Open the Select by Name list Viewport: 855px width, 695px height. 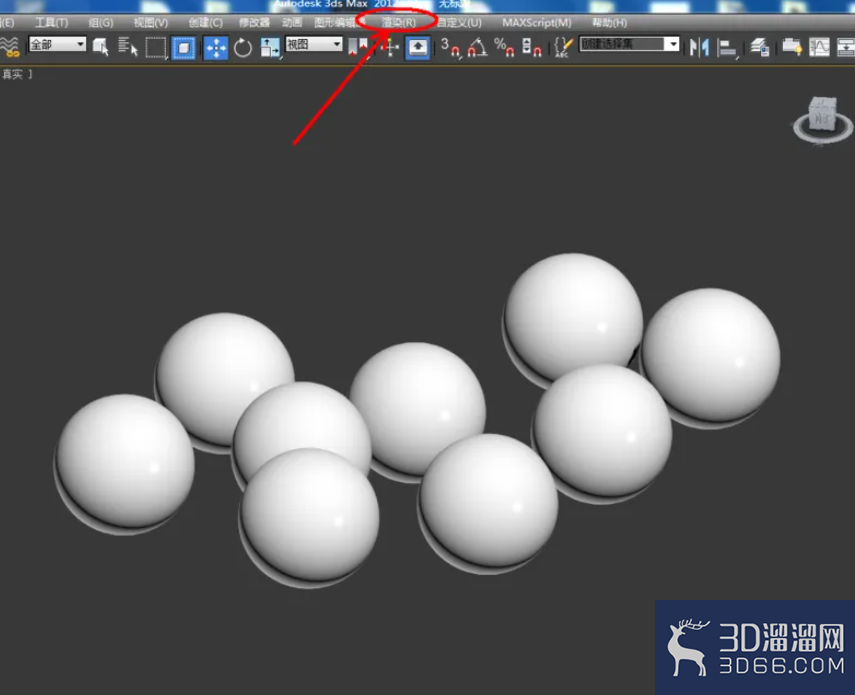coord(128,47)
